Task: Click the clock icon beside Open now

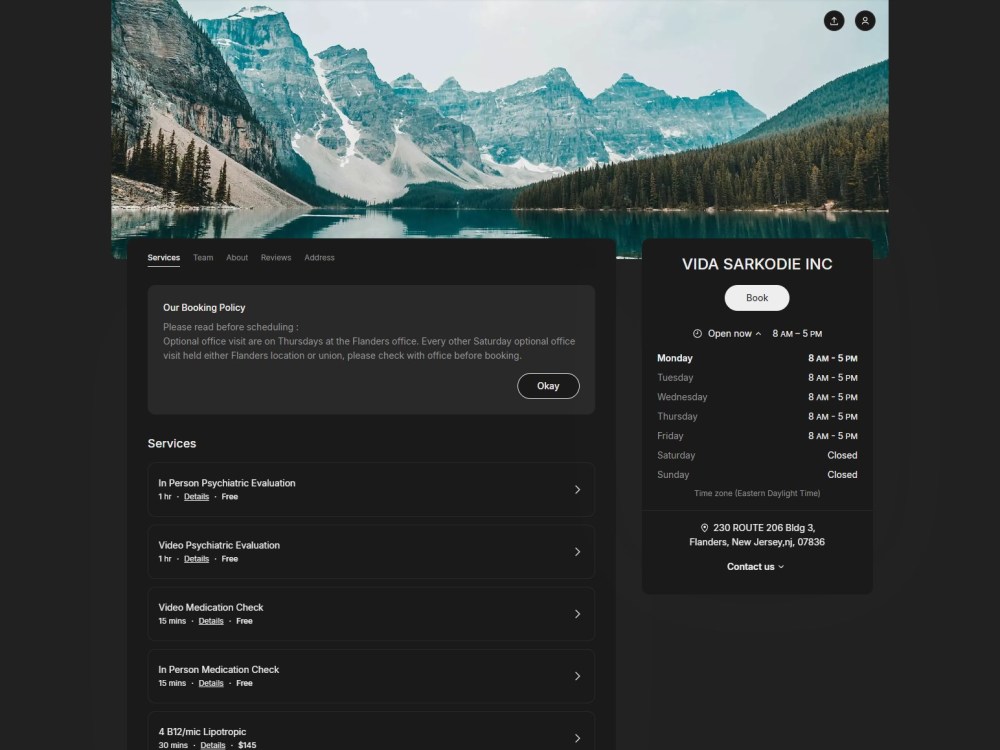Action: 697,334
